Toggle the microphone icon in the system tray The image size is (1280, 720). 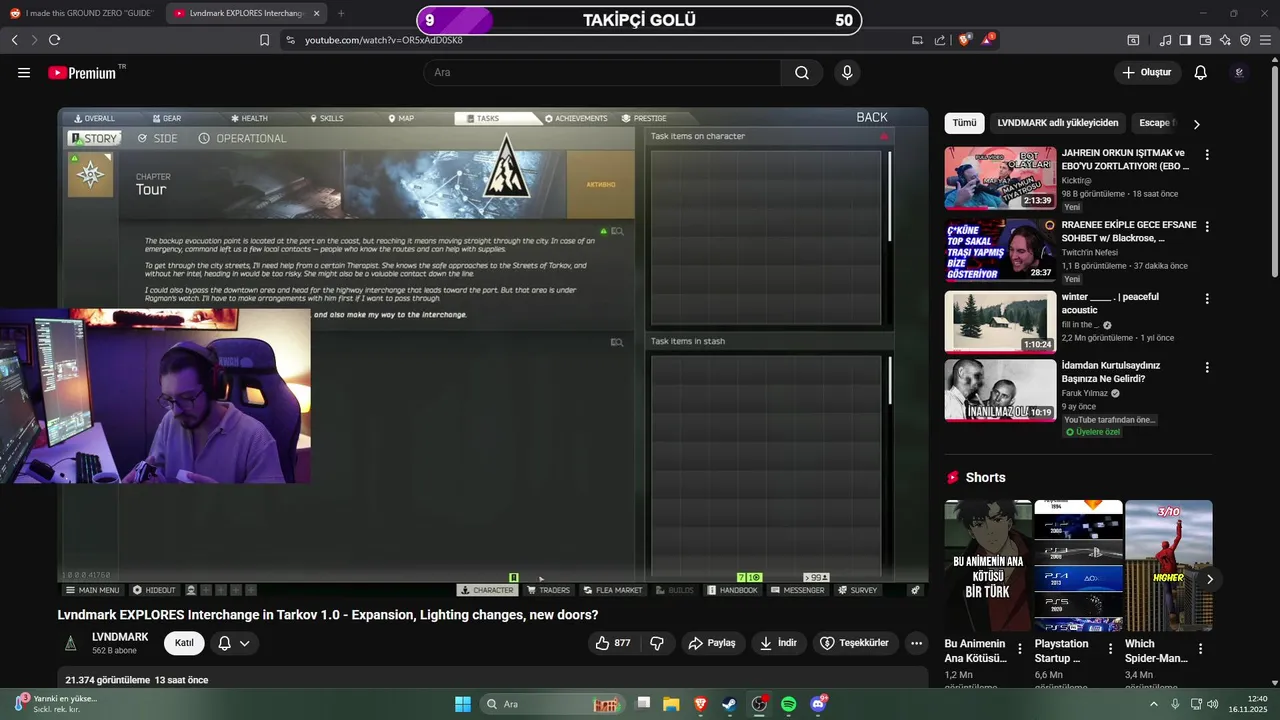point(1175,704)
